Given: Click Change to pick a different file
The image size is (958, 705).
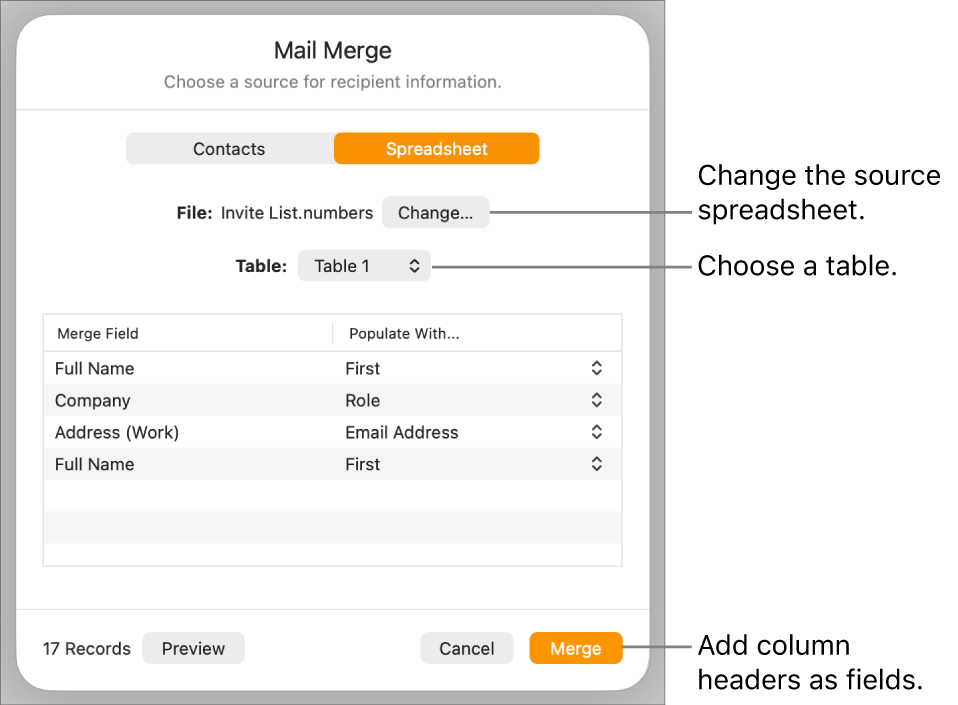Looking at the screenshot, I should 435,212.
